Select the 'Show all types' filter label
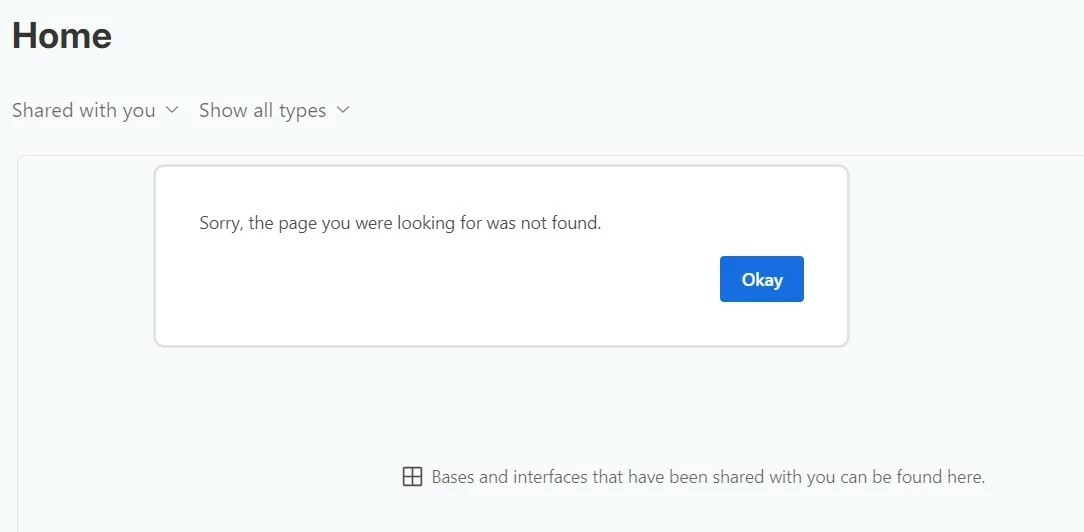Viewport: 1084px width, 532px height. click(x=263, y=110)
